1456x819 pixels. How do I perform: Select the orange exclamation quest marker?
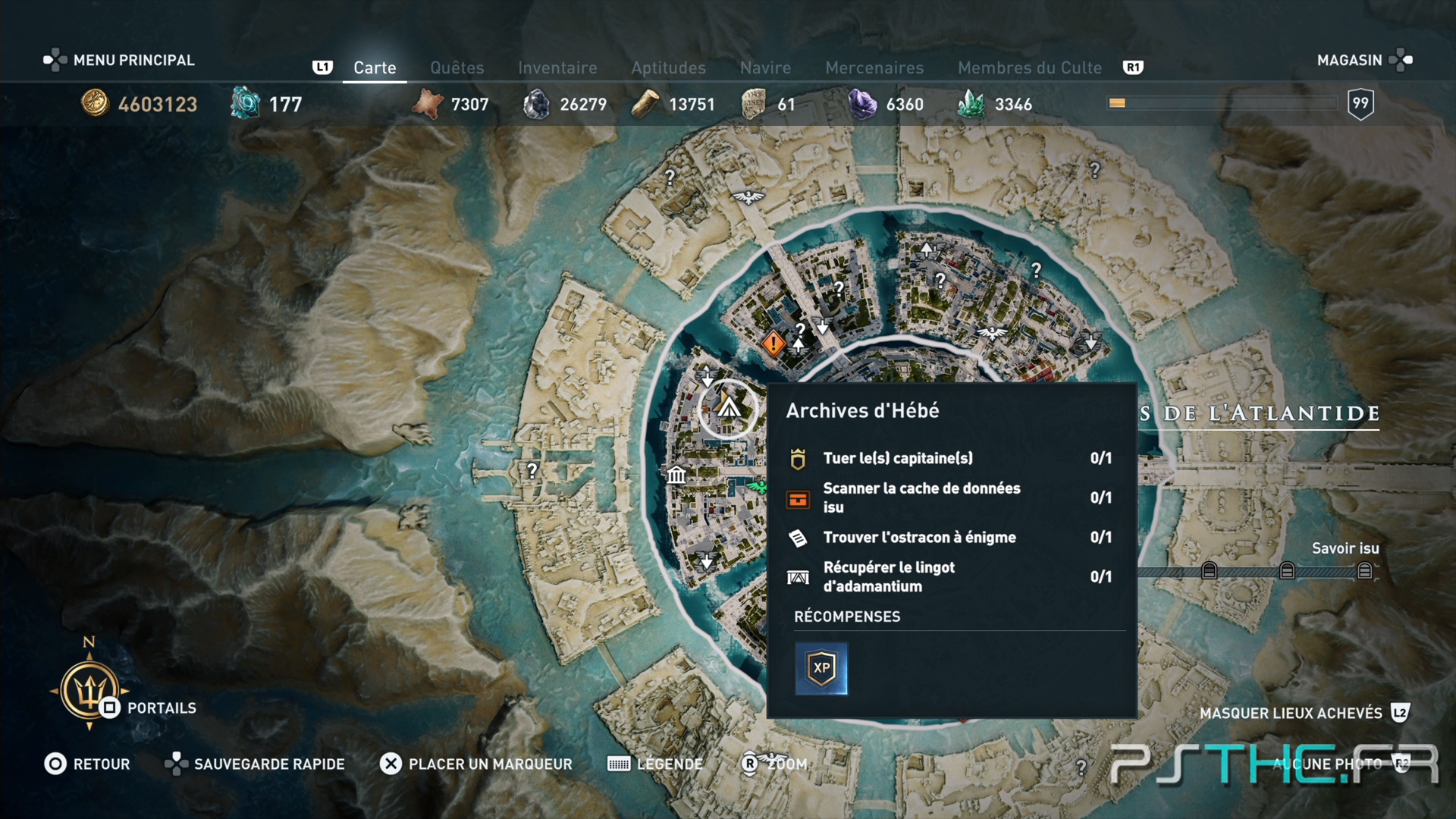point(773,344)
